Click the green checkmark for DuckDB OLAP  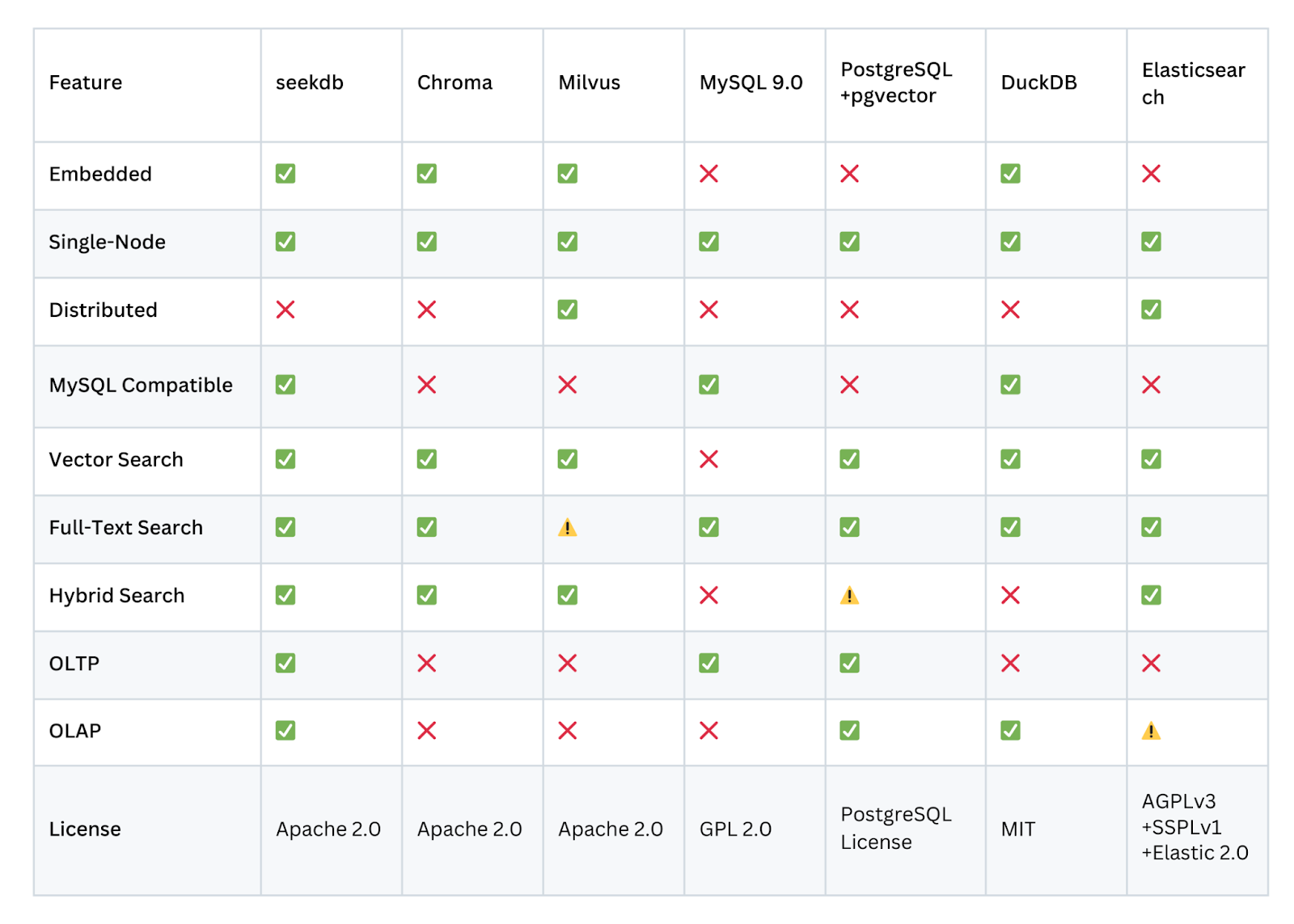1010,731
